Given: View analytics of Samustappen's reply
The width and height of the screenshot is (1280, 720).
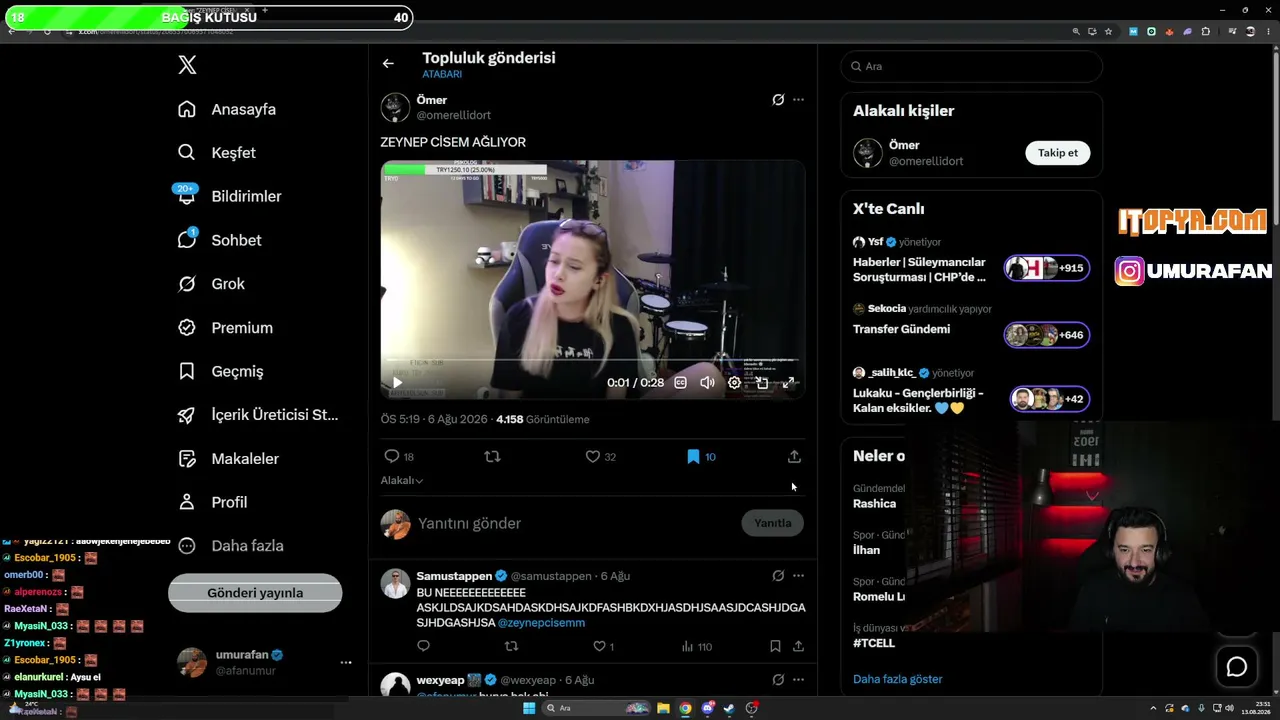Looking at the screenshot, I should click(696, 647).
